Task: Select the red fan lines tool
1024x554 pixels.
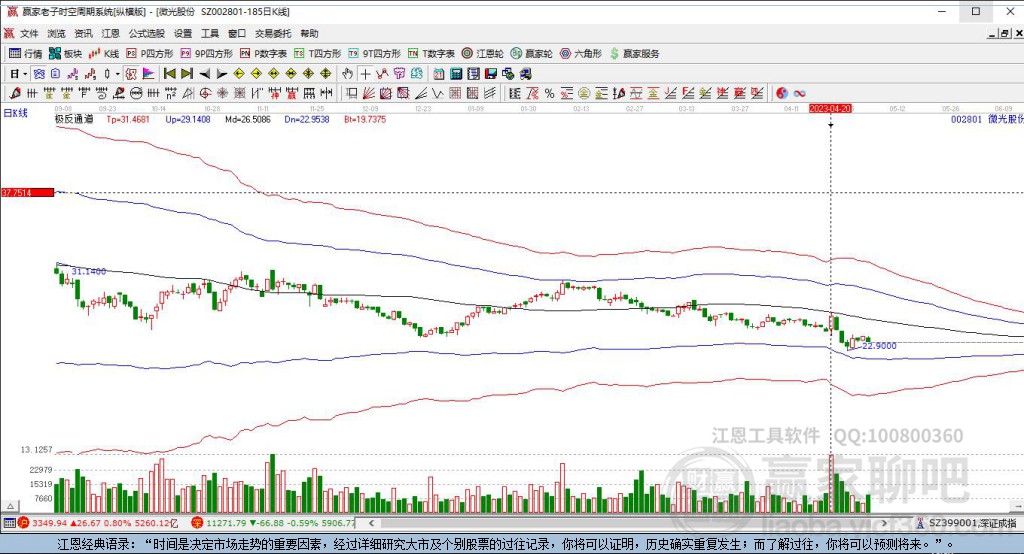Action: (369, 93)
